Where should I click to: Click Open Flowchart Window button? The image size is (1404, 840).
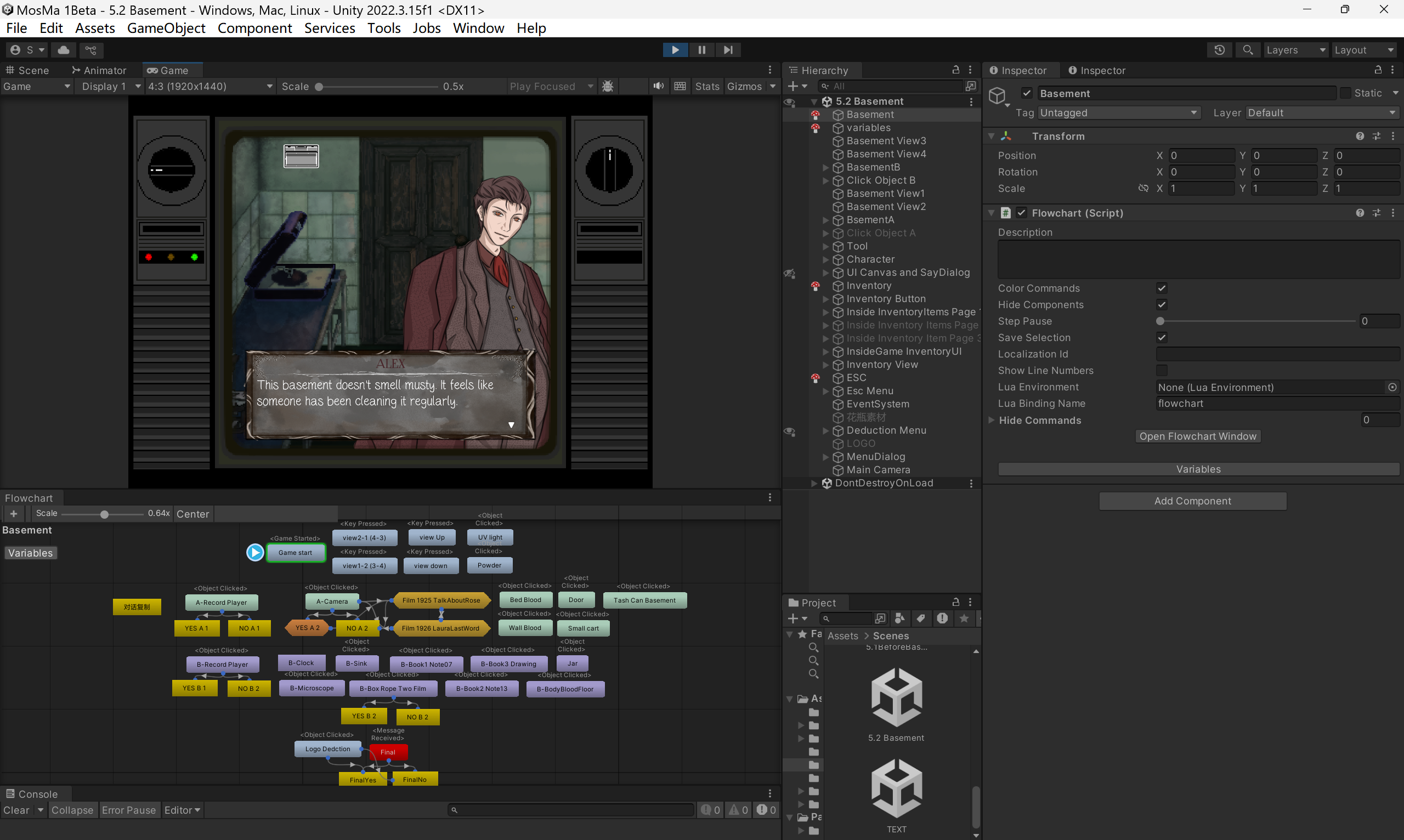coord(1197,436)
